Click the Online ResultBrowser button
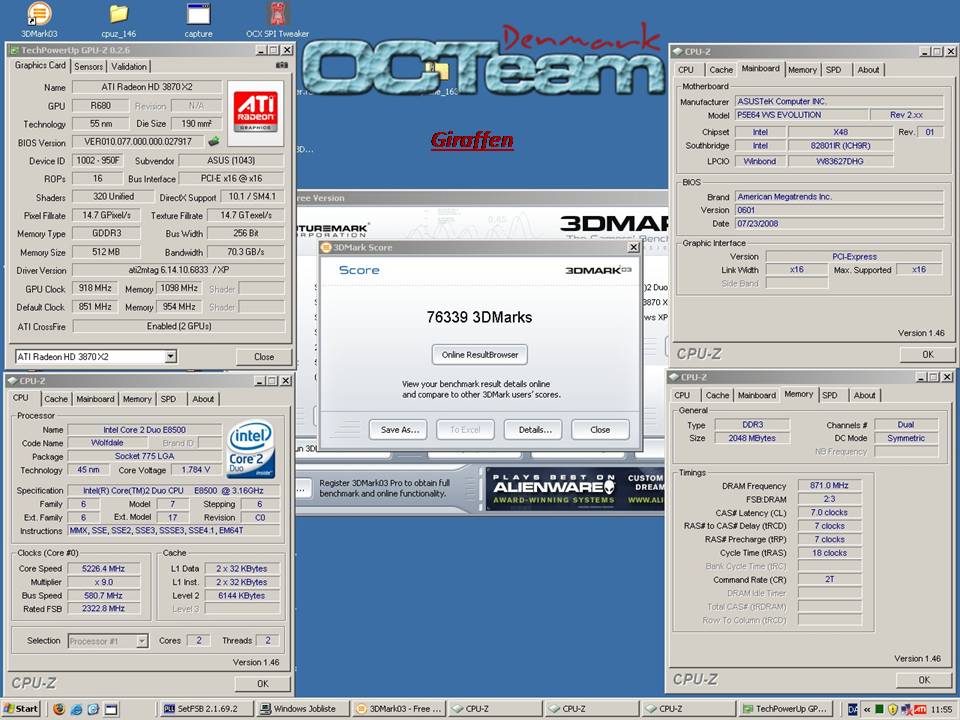Image resolution: width=960 pixels, height=720 pixels. click(x=480, y=354)
